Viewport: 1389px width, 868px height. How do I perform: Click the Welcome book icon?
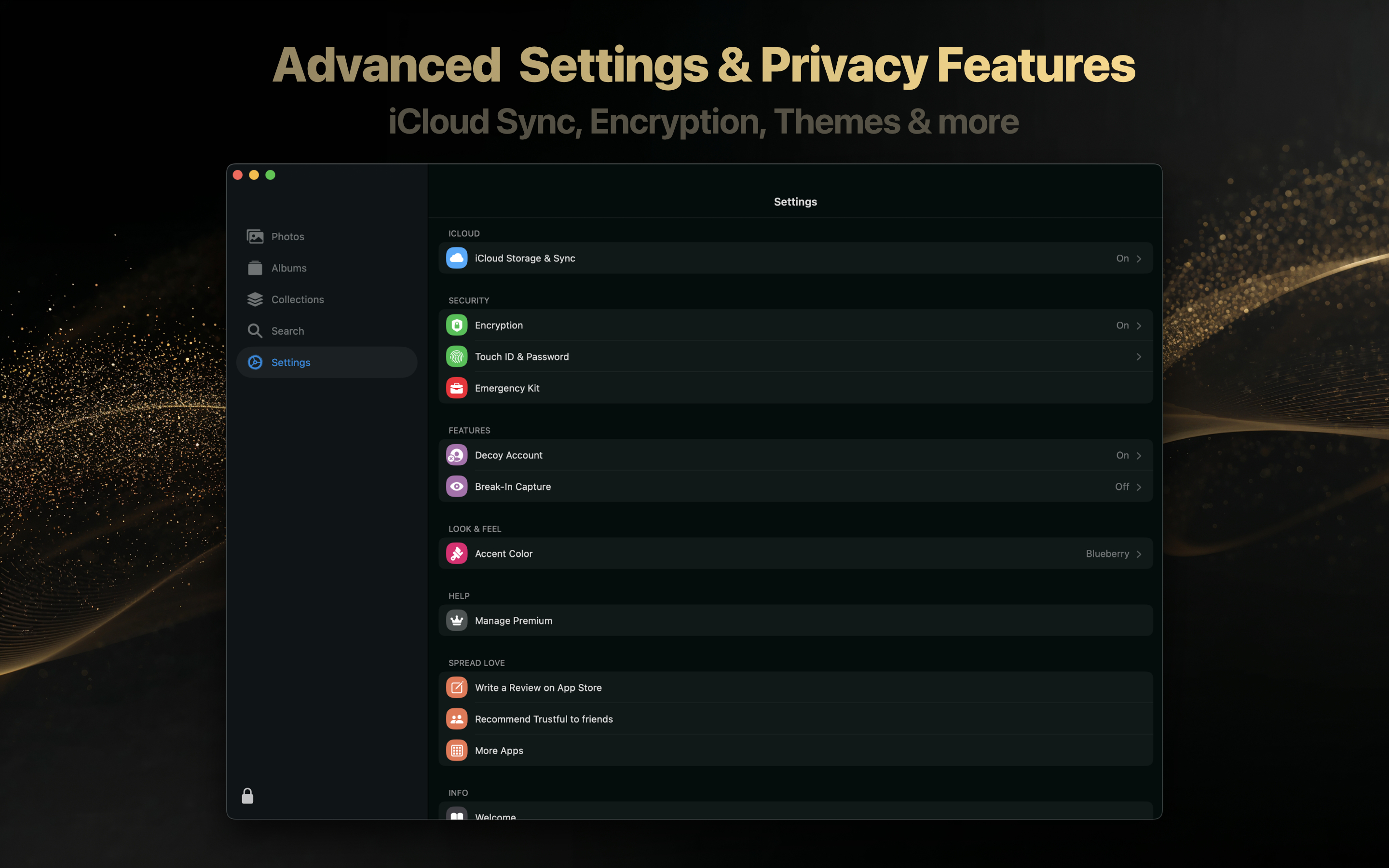(457, 814)
